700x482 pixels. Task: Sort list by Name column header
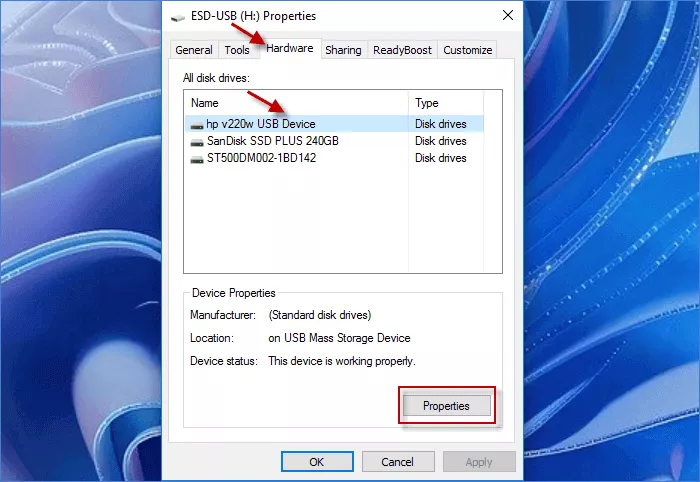296,103
